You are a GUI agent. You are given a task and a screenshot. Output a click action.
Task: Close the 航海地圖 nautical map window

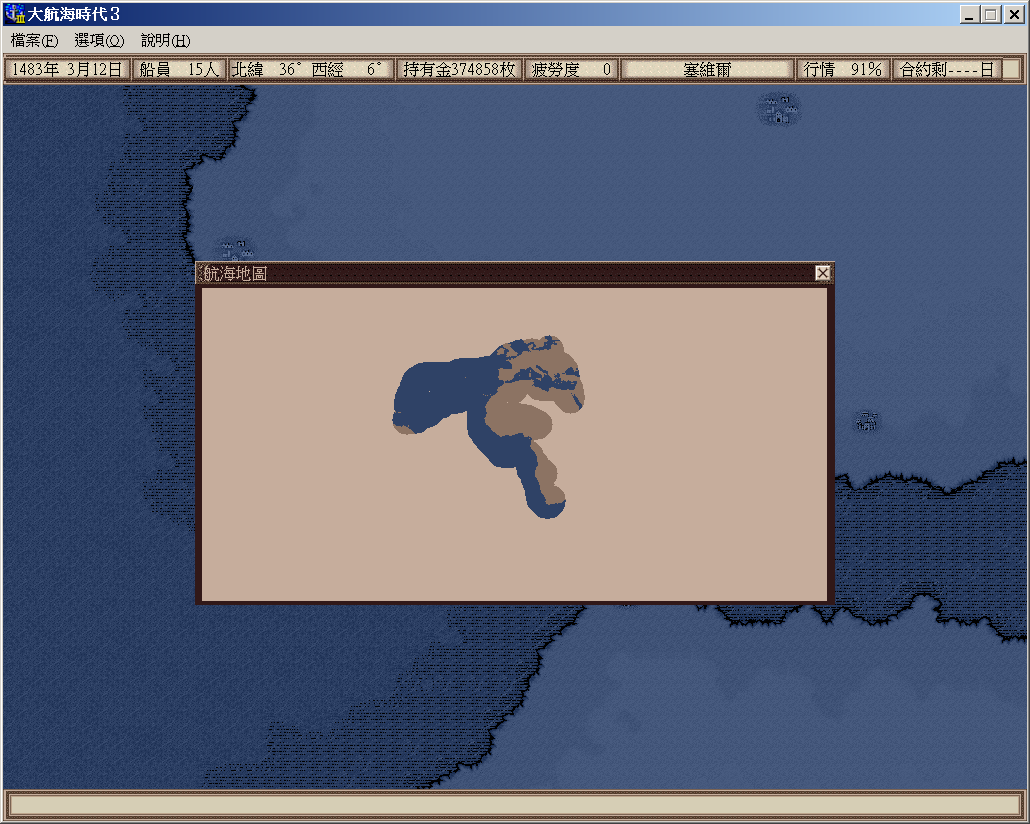[822, 273]
